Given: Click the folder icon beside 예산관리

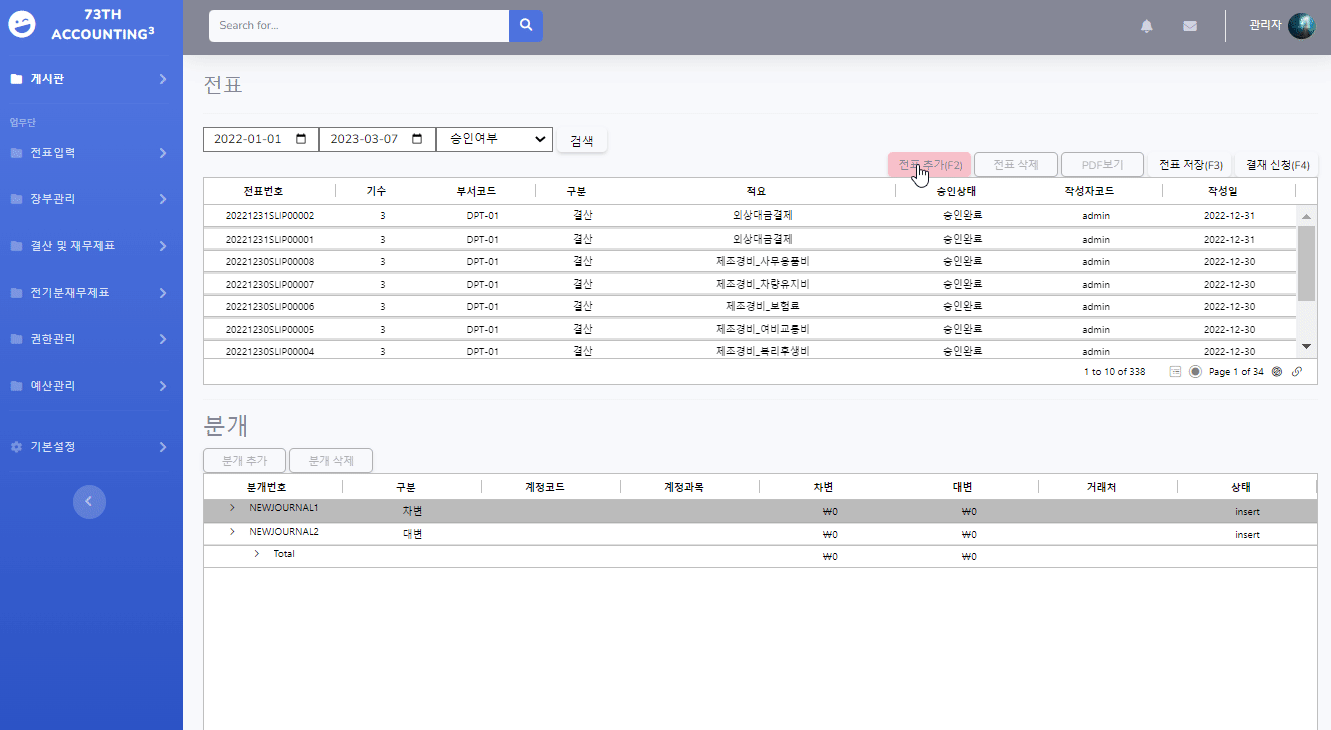Looking at the screenshot, I should (16, 386).
